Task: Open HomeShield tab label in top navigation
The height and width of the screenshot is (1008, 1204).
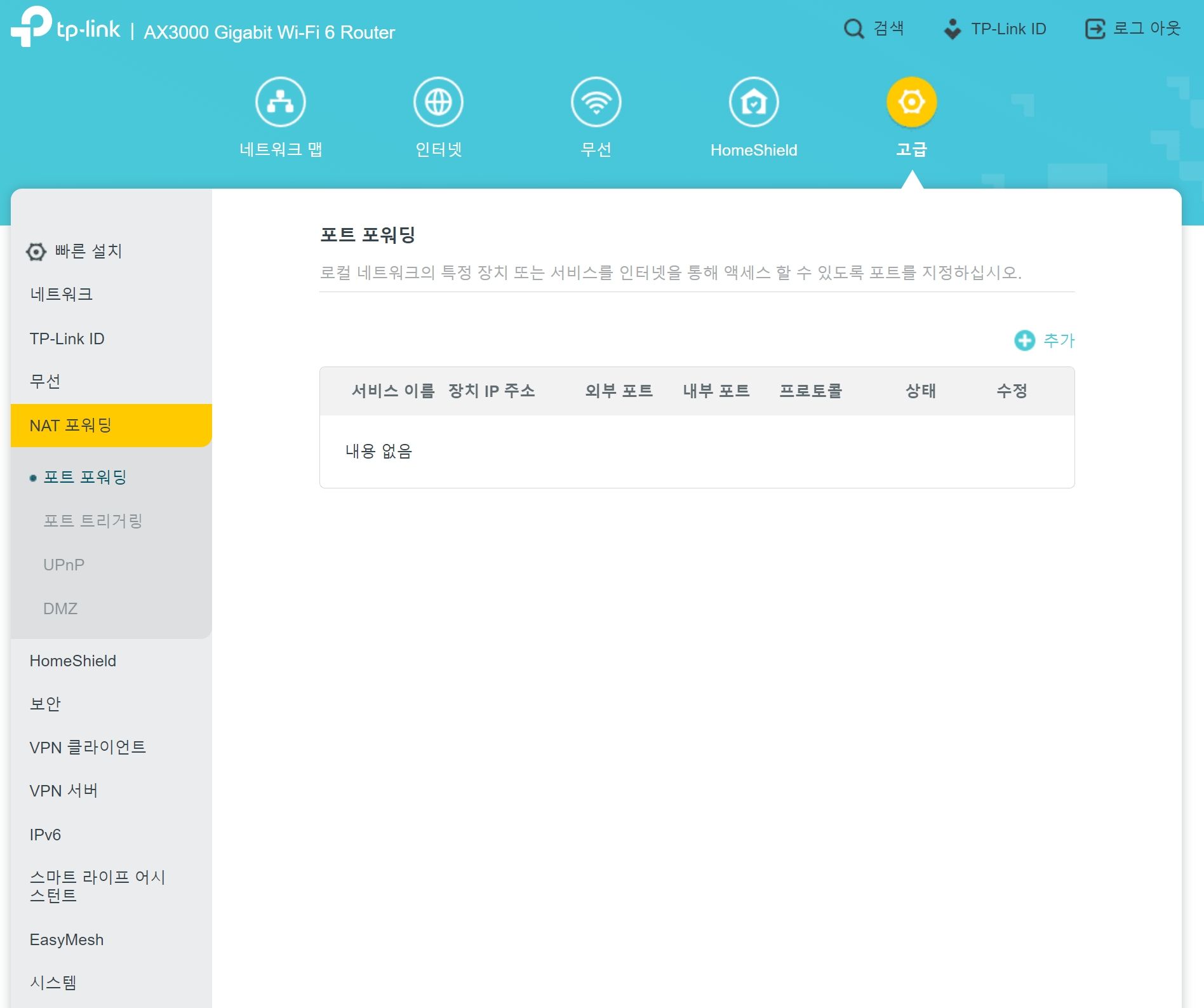Action: tap(754, 150)
